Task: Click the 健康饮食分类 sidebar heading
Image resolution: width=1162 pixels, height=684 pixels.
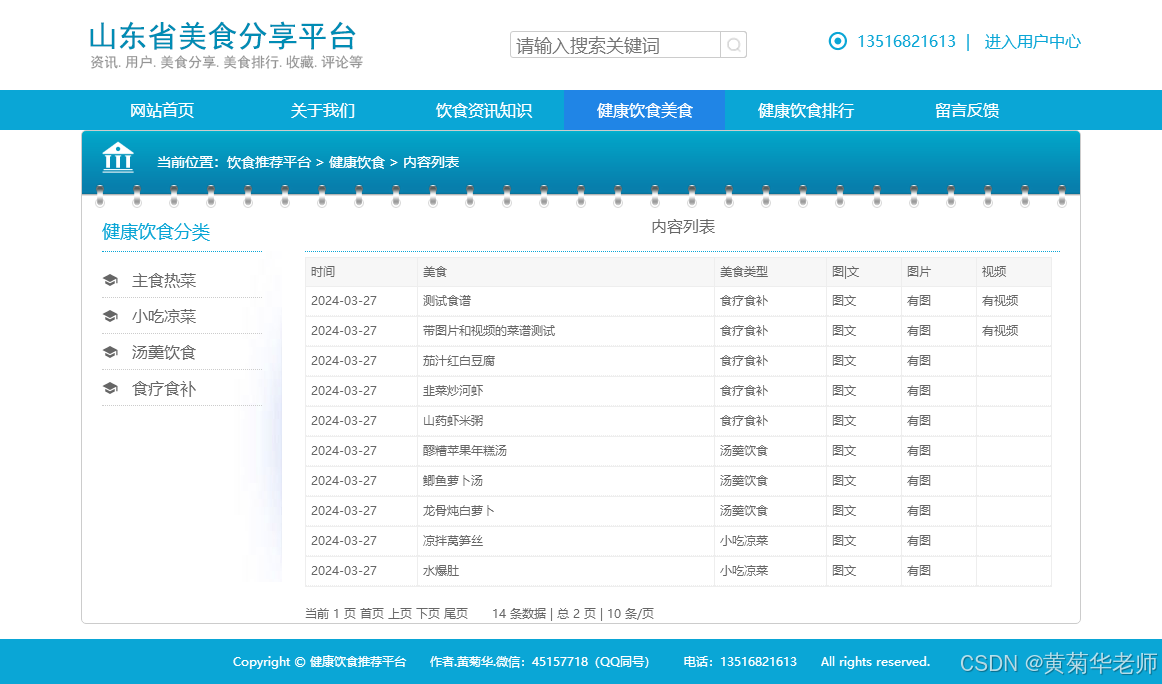Action: pos(156,232)
